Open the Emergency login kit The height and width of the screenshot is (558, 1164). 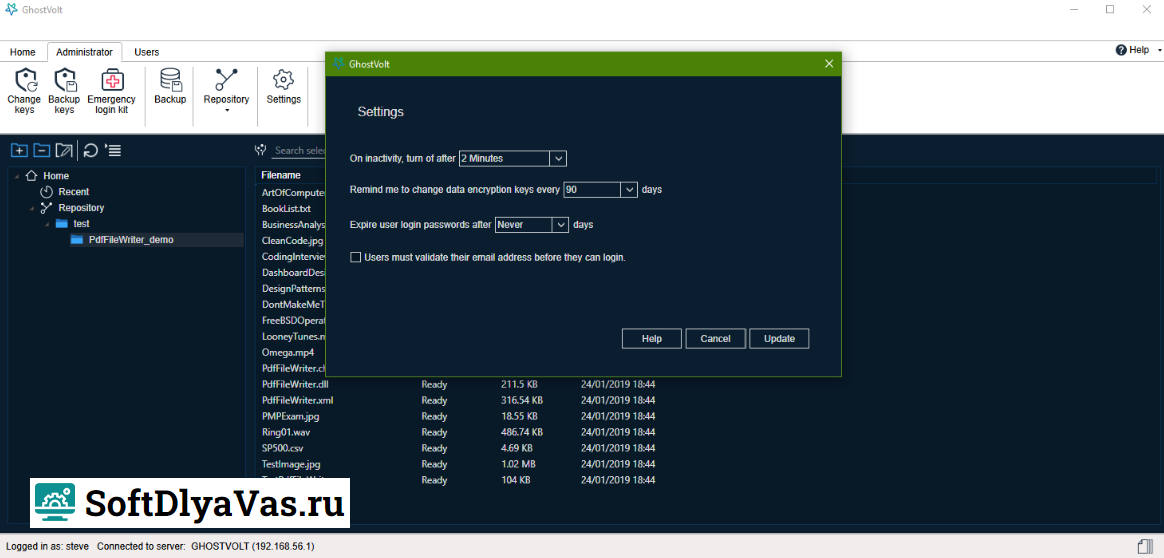coord(111,91)
